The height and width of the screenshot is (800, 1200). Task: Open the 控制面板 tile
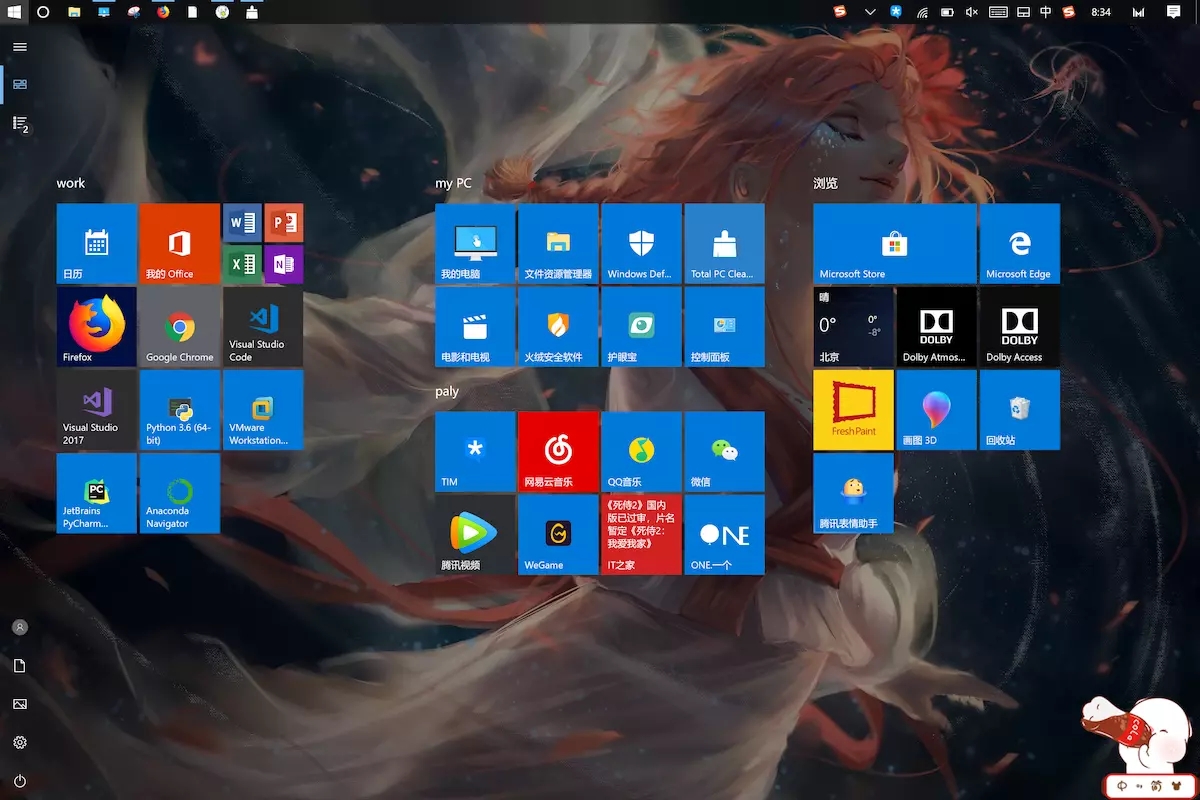[725, 327]
